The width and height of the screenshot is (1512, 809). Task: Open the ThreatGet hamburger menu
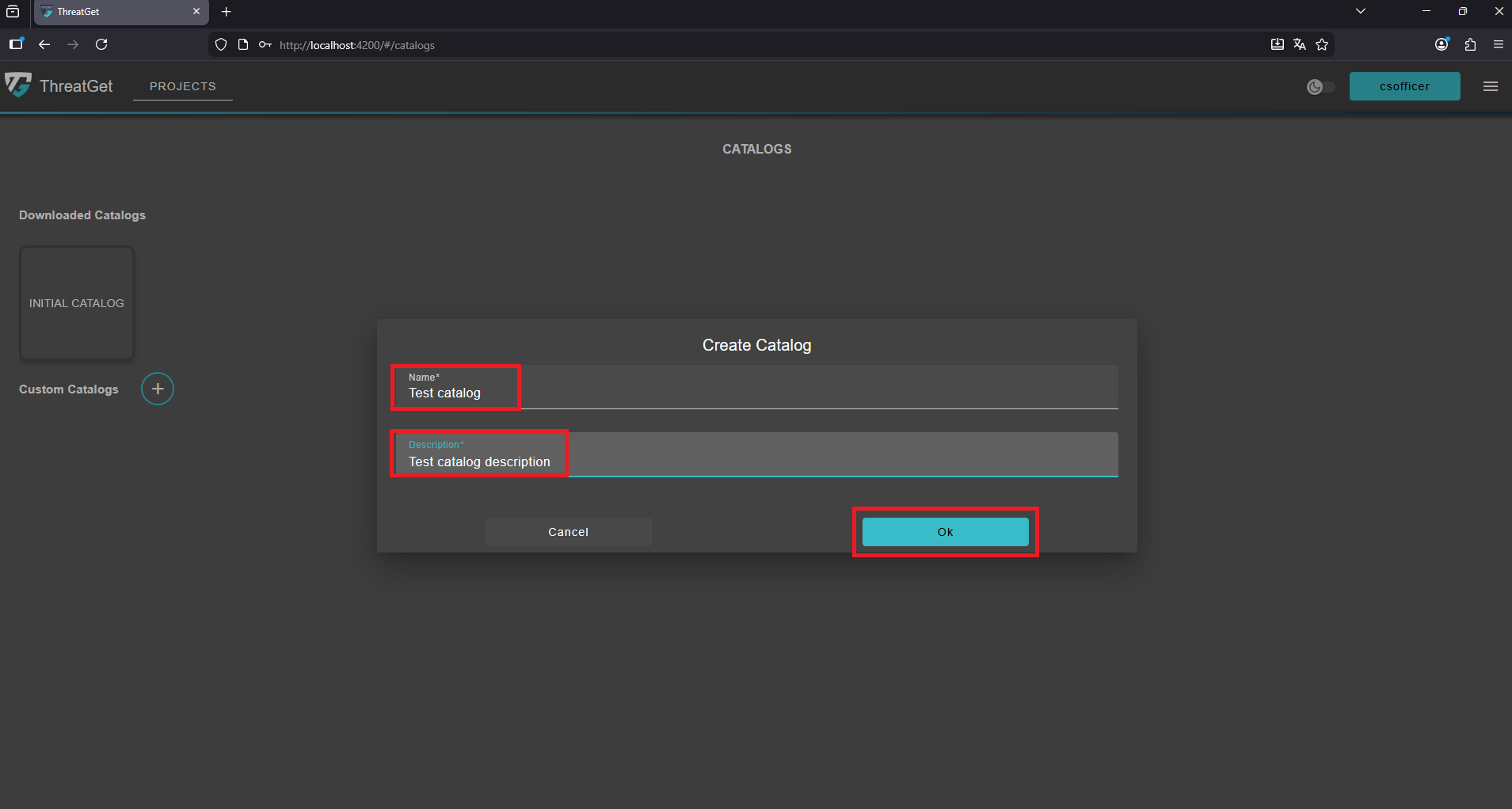[1491, 86]
